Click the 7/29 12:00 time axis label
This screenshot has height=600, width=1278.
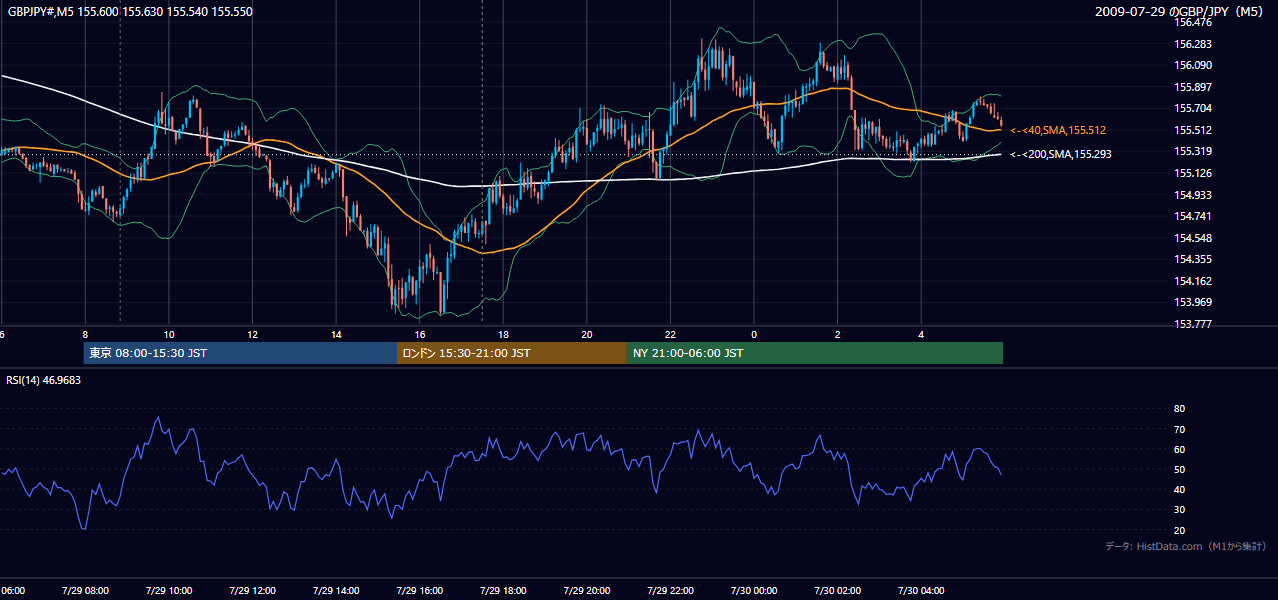click(252, 591)
